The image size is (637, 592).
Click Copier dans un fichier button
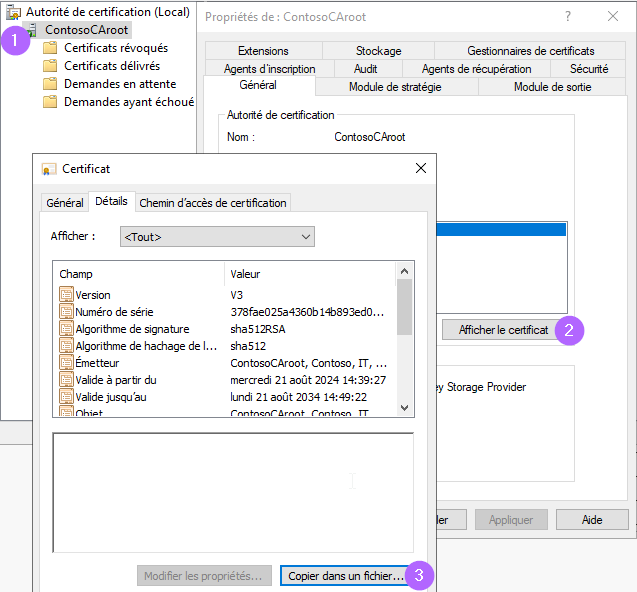[x=344, y=576]
